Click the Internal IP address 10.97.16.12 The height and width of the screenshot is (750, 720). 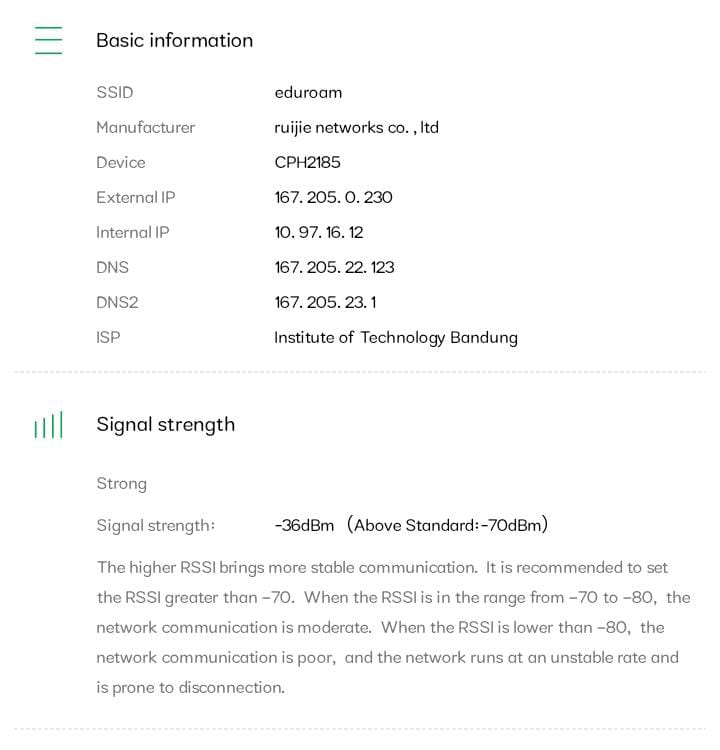point(318,232)
